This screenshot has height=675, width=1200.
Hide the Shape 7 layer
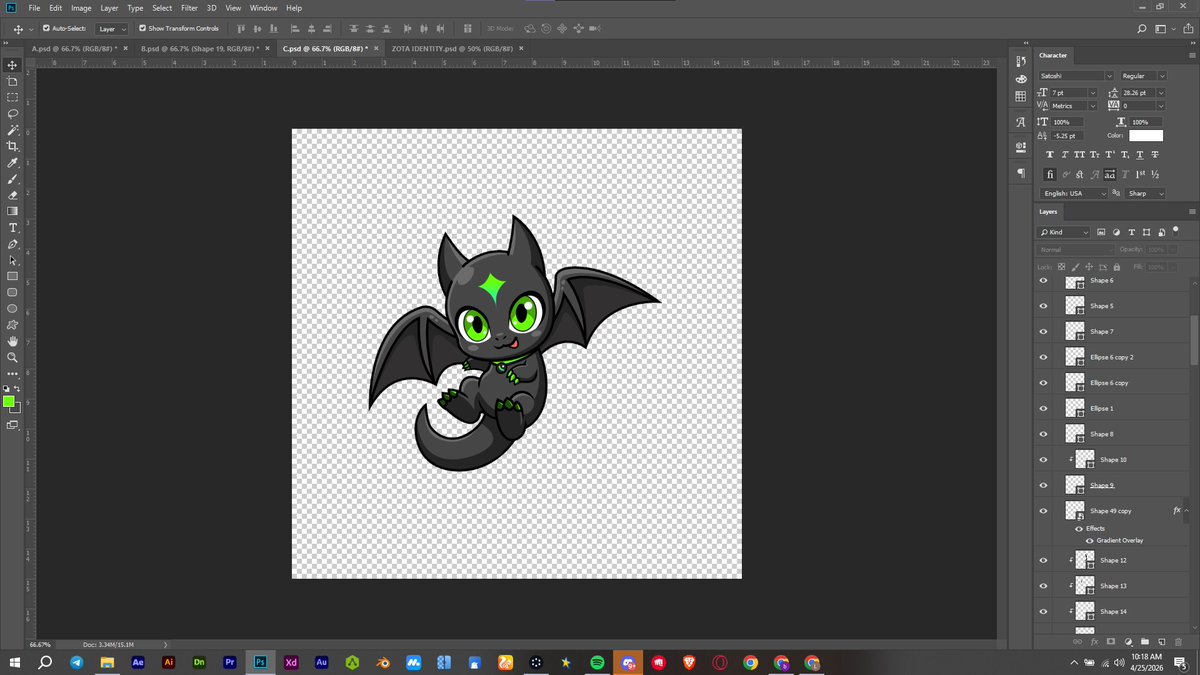click(x=1043, y=332)
